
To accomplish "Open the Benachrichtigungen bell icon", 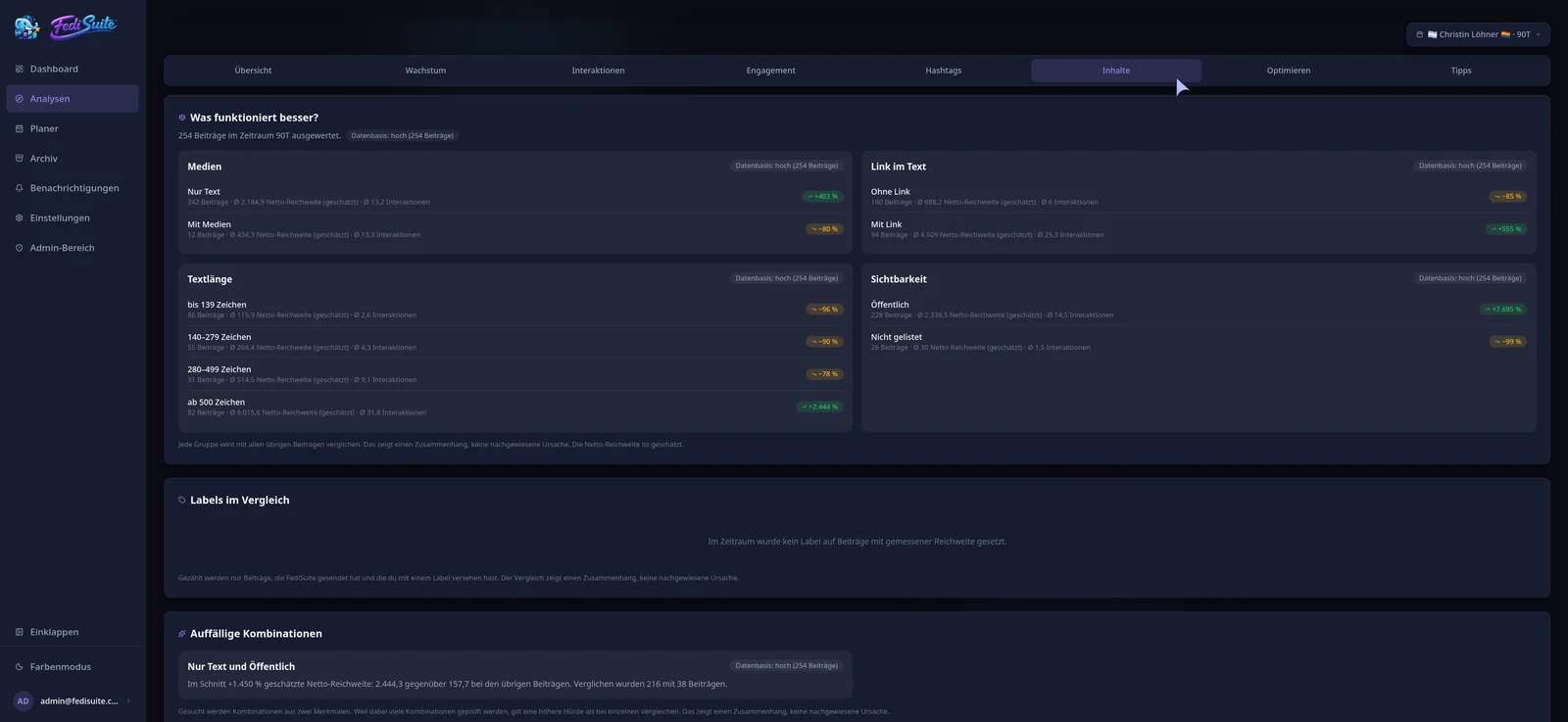I will pos(20,188).
